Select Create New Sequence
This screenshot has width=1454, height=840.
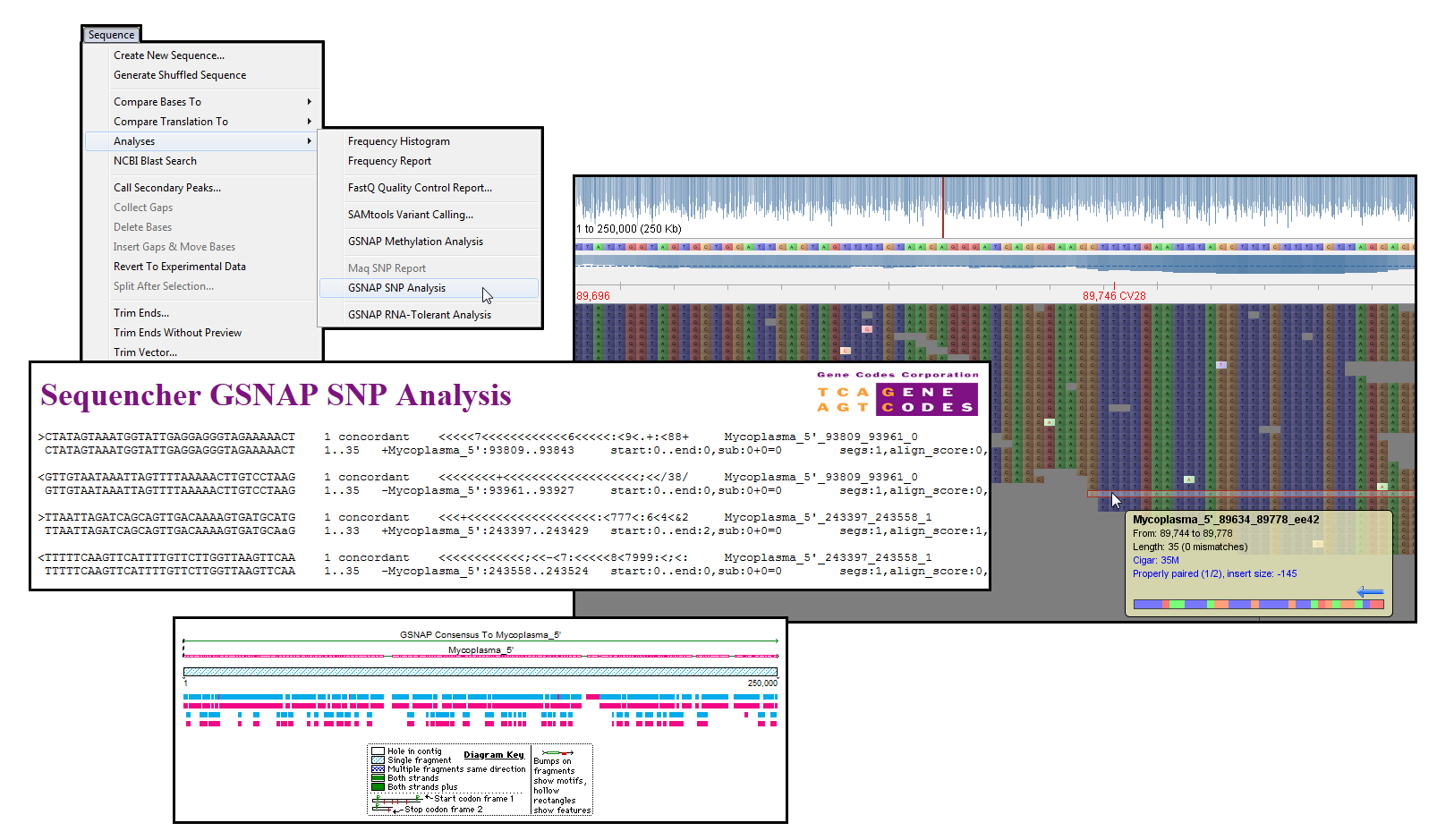(x=168, y=55)
